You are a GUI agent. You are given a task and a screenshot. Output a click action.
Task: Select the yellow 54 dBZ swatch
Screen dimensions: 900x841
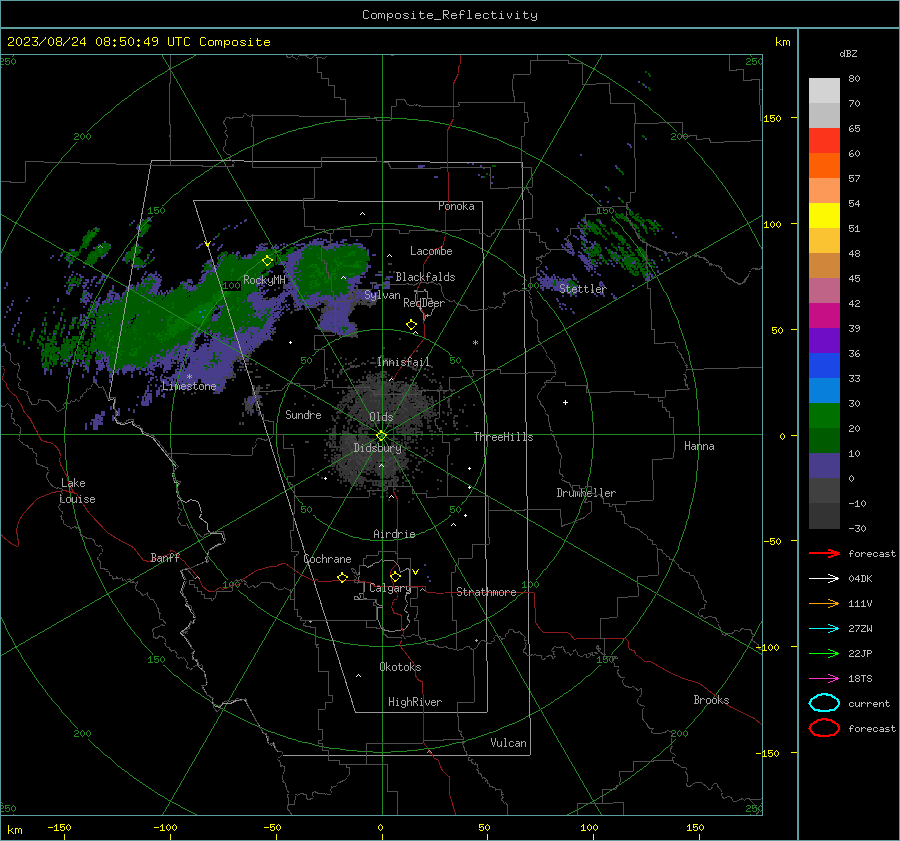tap(824, 215)
